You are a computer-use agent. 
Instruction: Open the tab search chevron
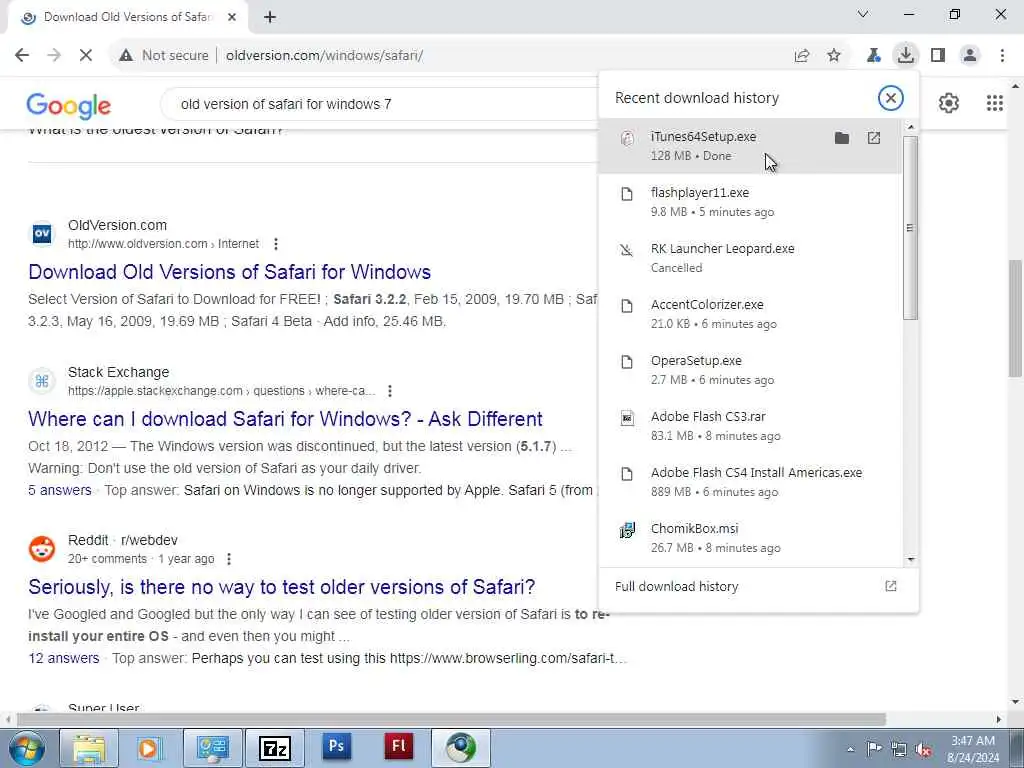(863, 14)
